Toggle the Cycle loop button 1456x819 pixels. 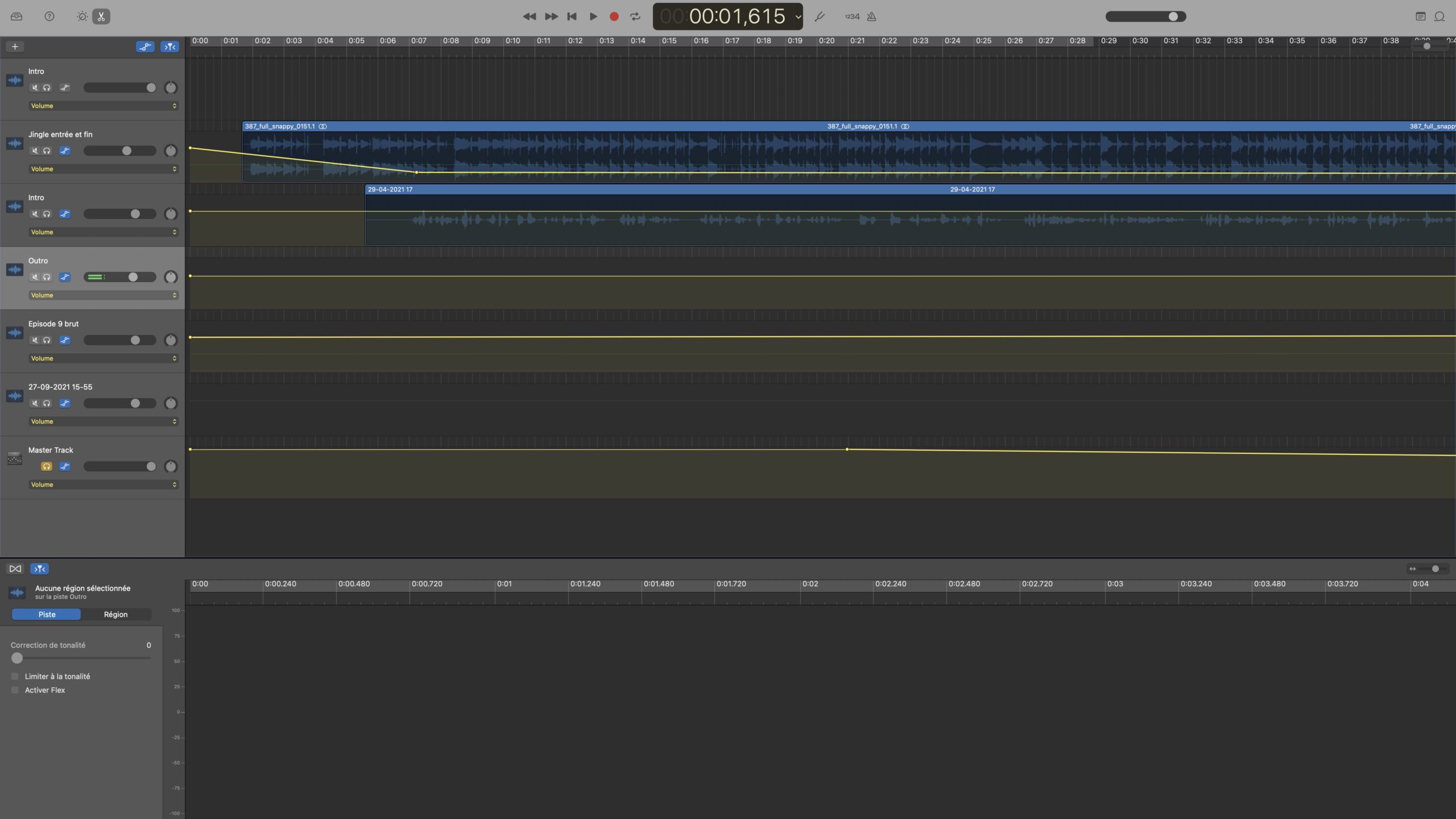pyautogui.click(x=635, y=16)
